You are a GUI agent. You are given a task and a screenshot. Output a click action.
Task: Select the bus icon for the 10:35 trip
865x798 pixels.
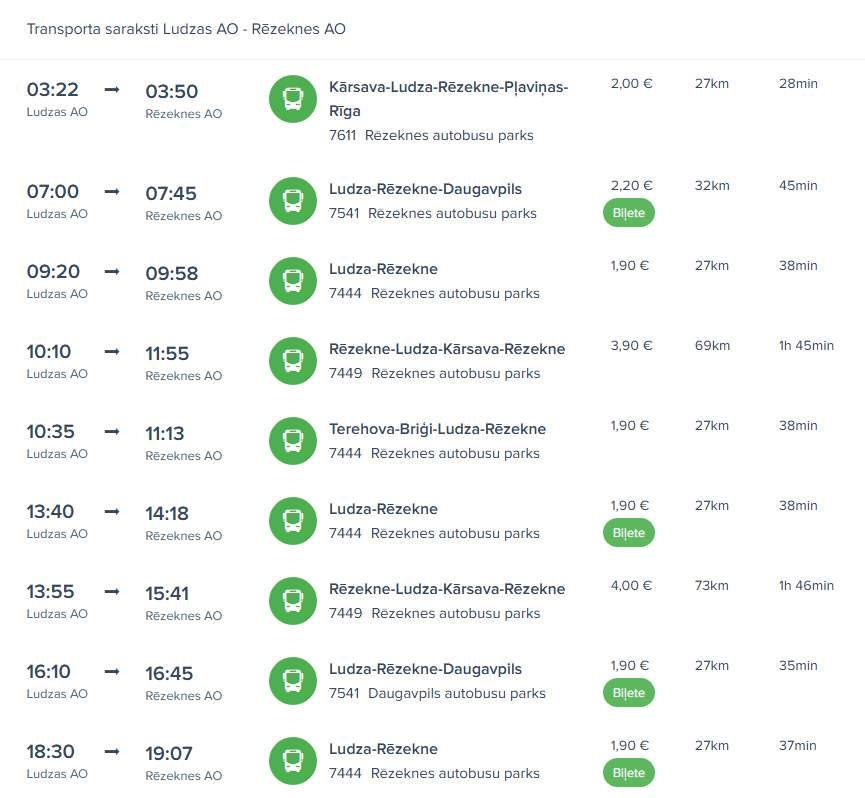coord(293,441)
